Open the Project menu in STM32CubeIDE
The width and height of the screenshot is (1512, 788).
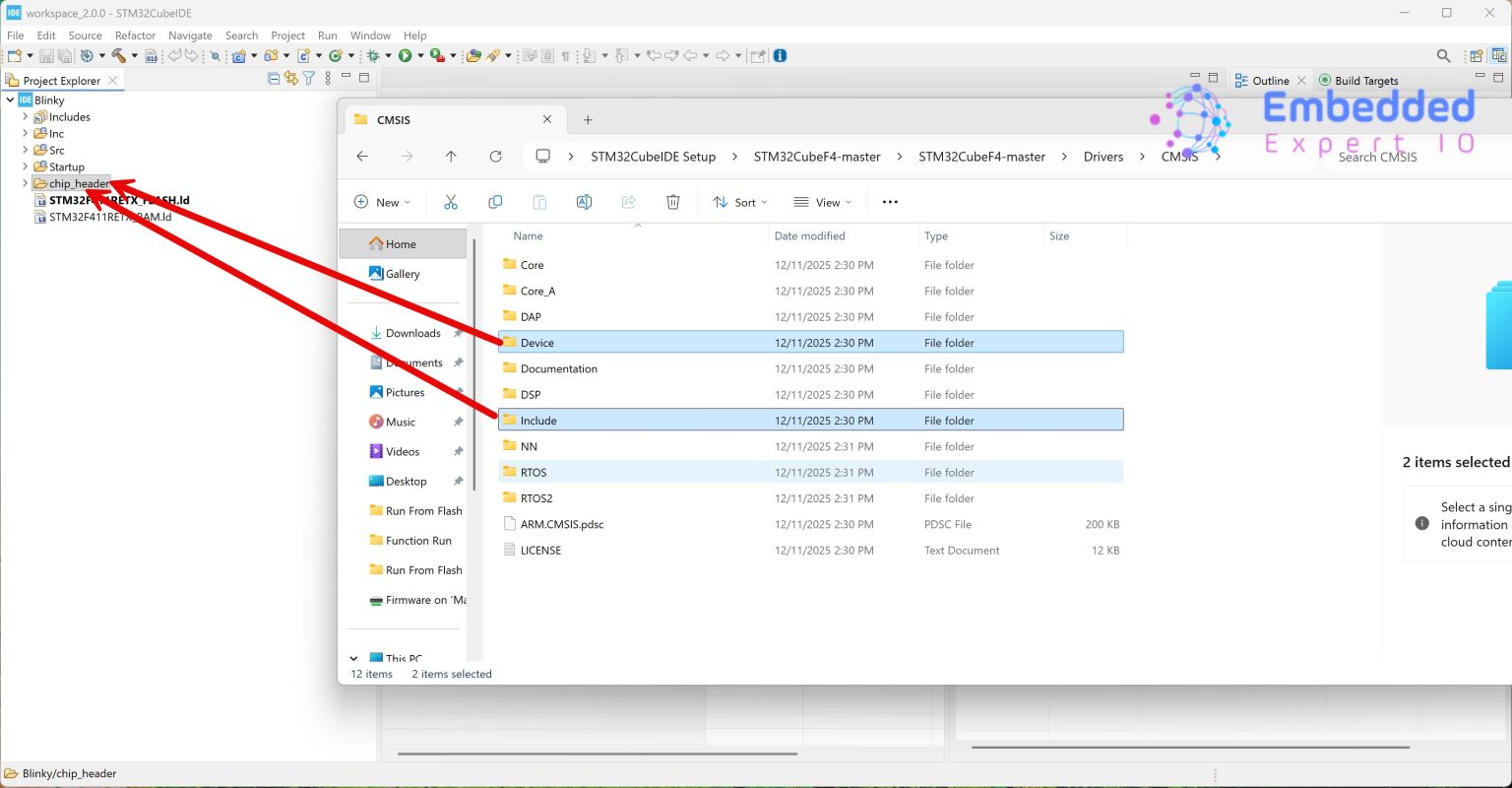[x=287, y=35]
